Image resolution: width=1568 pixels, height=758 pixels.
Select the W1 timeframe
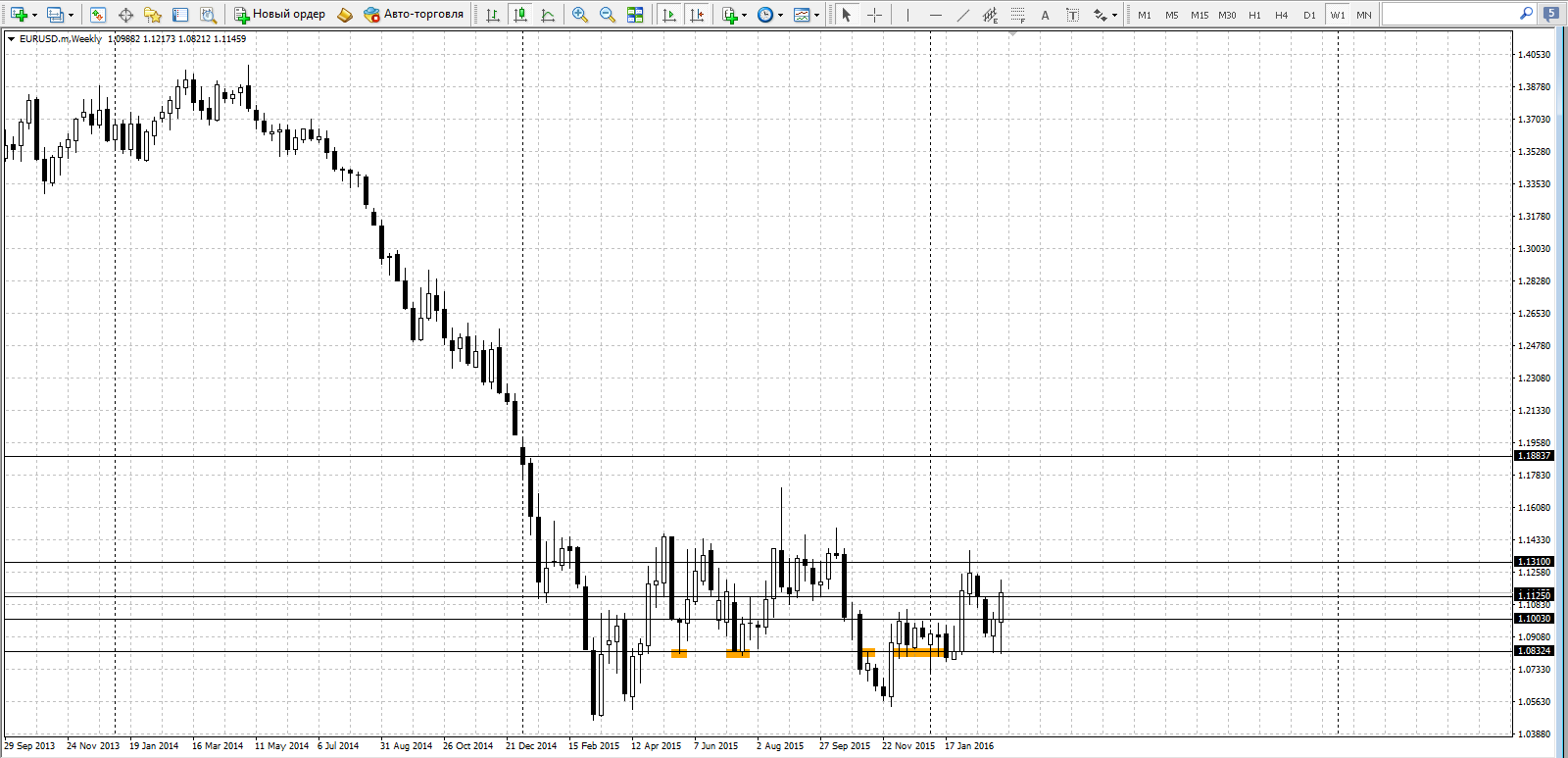[x=1337, y=15]
